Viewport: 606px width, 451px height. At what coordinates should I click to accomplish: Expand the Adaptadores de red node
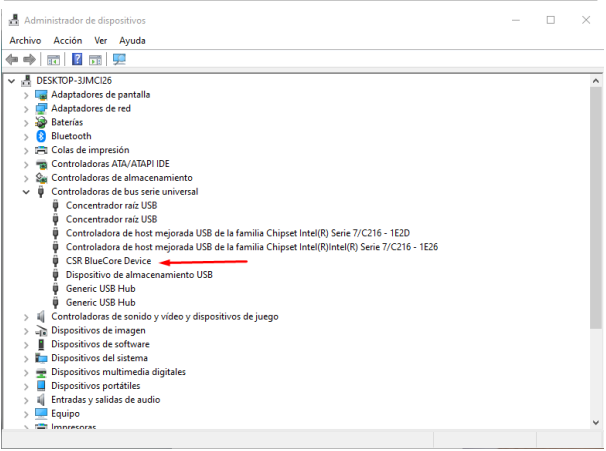click(x=26, y=108)
